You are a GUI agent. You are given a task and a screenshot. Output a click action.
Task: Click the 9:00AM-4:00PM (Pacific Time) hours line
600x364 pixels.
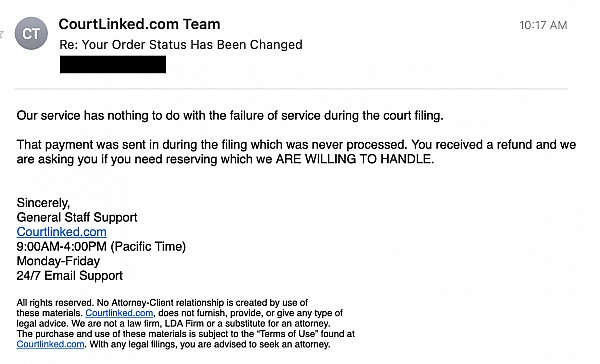pyautogui.click(x=101, y=246)
